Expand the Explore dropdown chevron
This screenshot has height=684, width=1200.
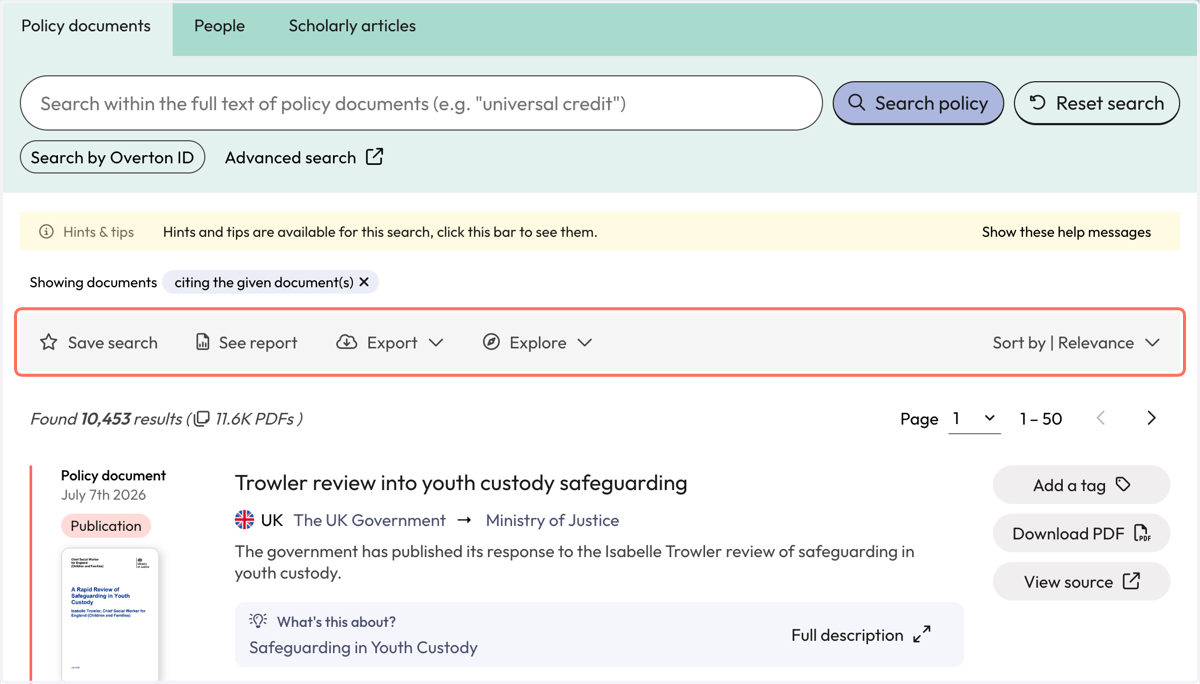click(585, 342)
